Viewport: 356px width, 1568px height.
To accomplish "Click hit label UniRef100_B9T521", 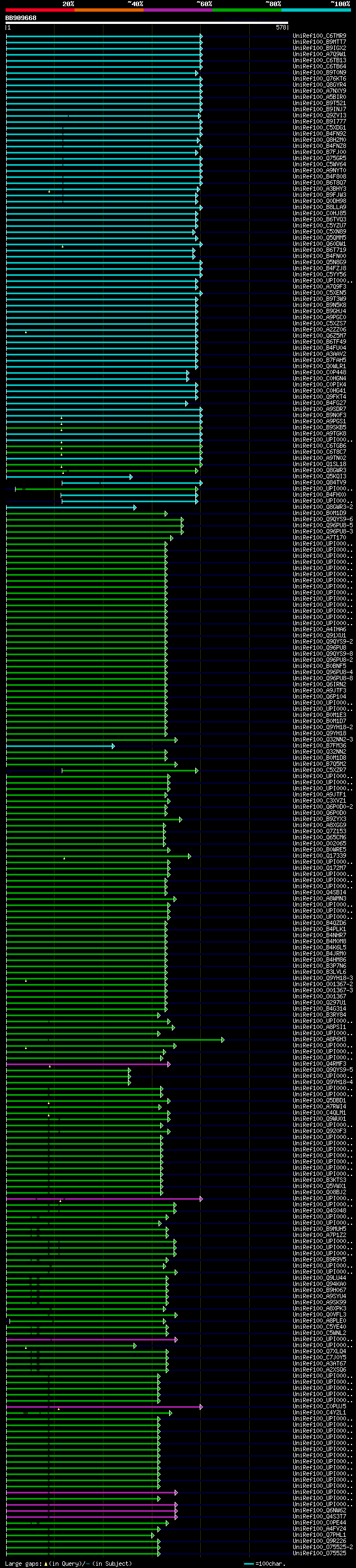I will [319, 103].
